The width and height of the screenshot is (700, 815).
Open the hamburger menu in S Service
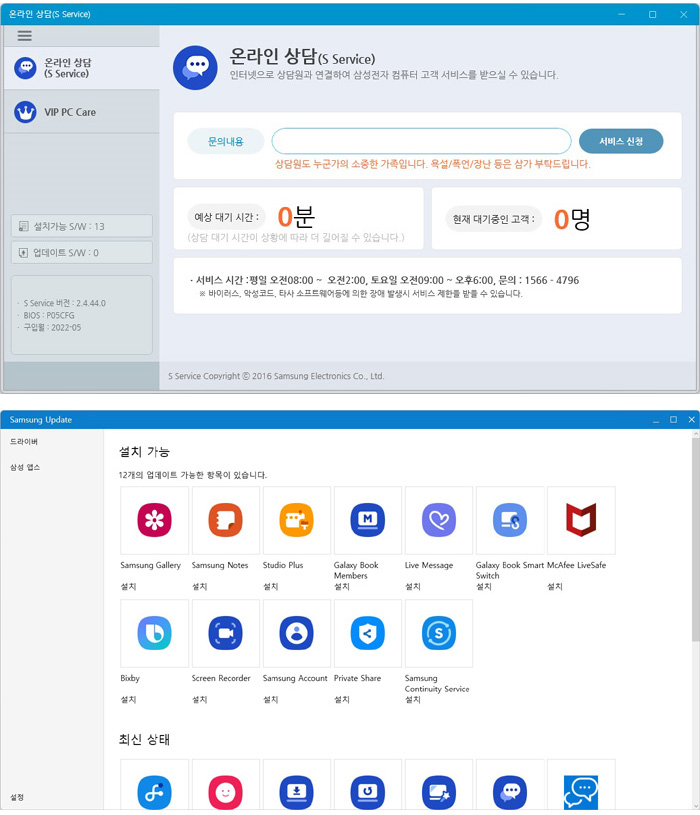coord(24,35)
